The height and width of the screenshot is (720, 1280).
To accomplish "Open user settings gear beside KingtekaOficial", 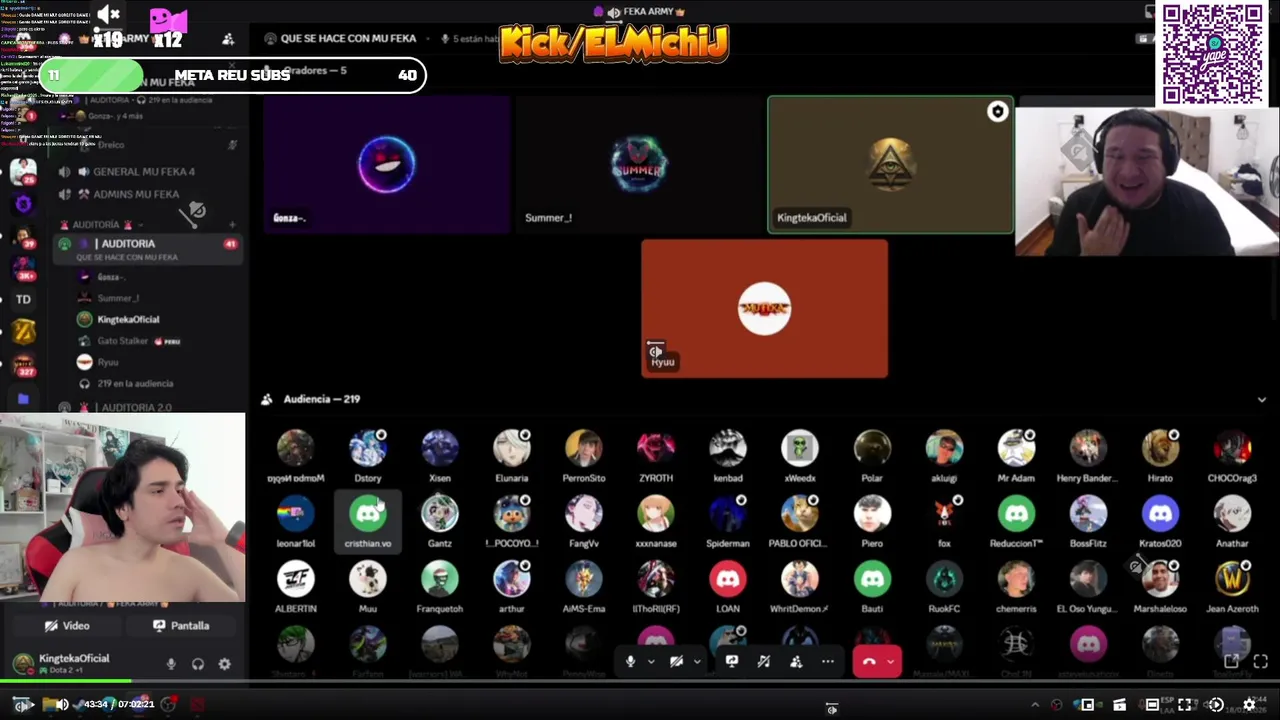I will pyautogui.click(x=225, y=664).
